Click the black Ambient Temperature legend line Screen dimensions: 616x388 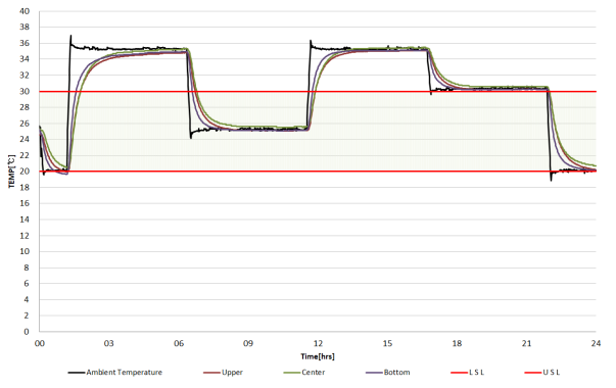(76, 372)
